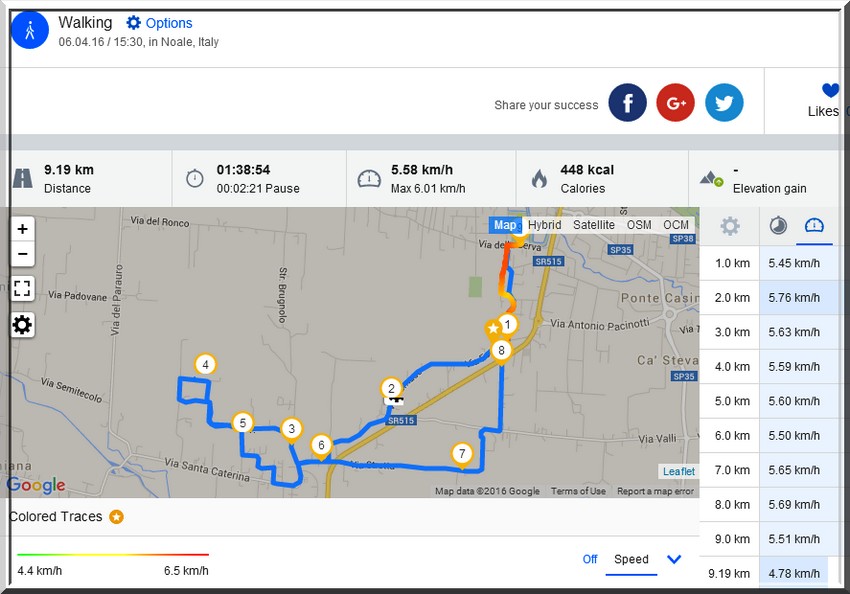The image size is (850, 594).
Task: Click Report a map error link
Action: click(655, 491)
